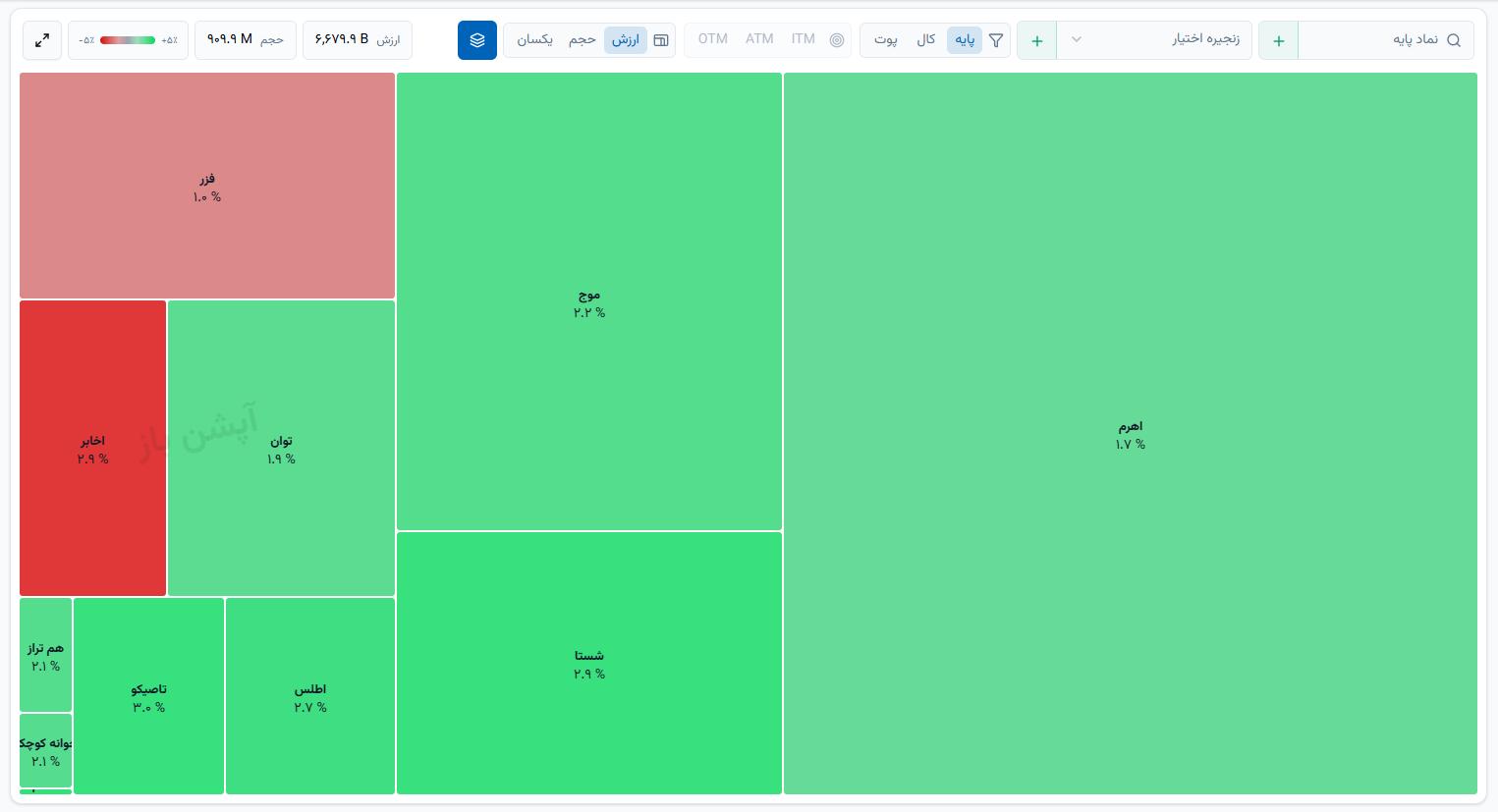Select the حجم sizing tab
This screenshot has width=1498, height=812.
tap(583, 40)
